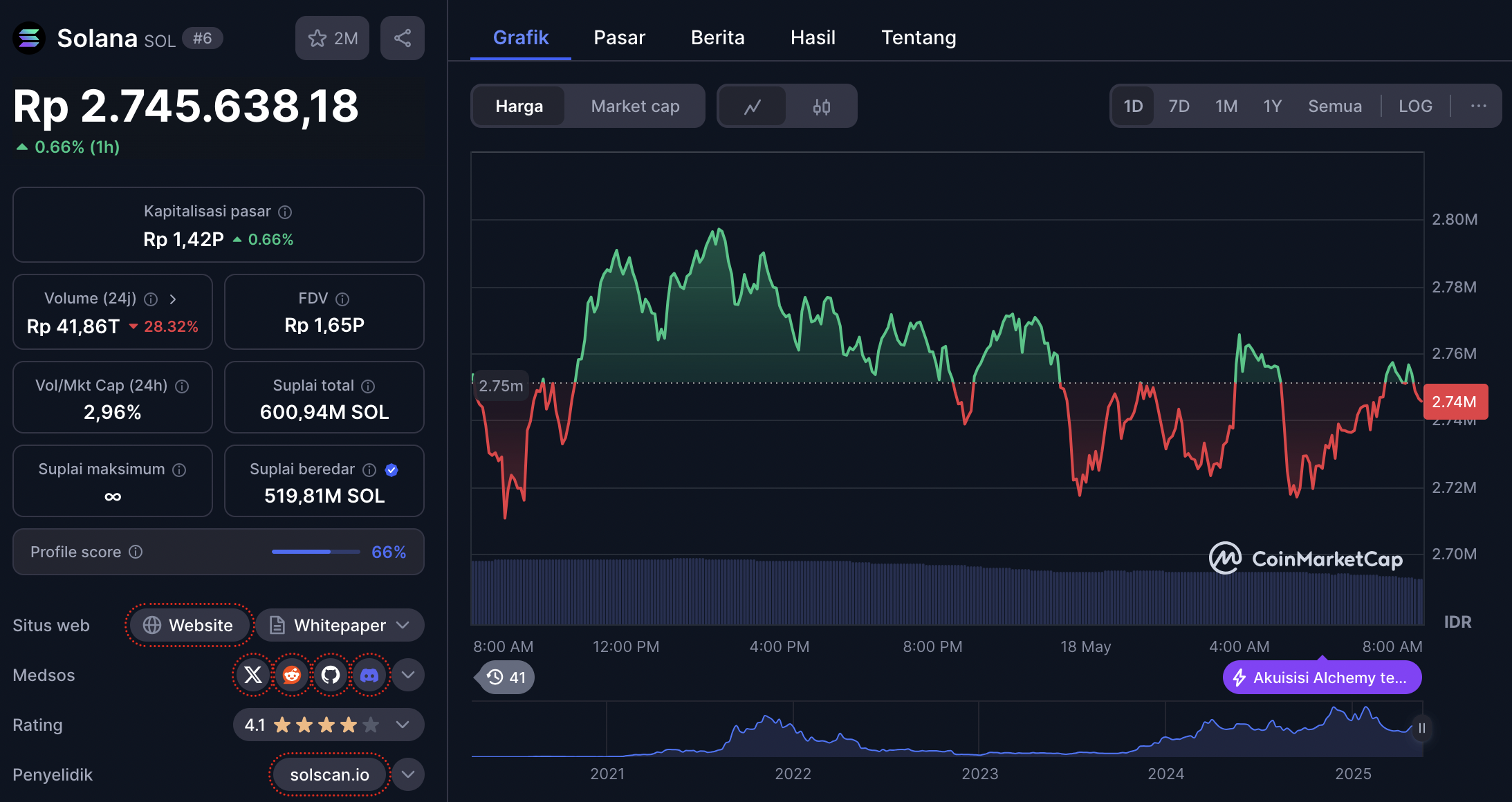Open the Website link

pos(189,625)
